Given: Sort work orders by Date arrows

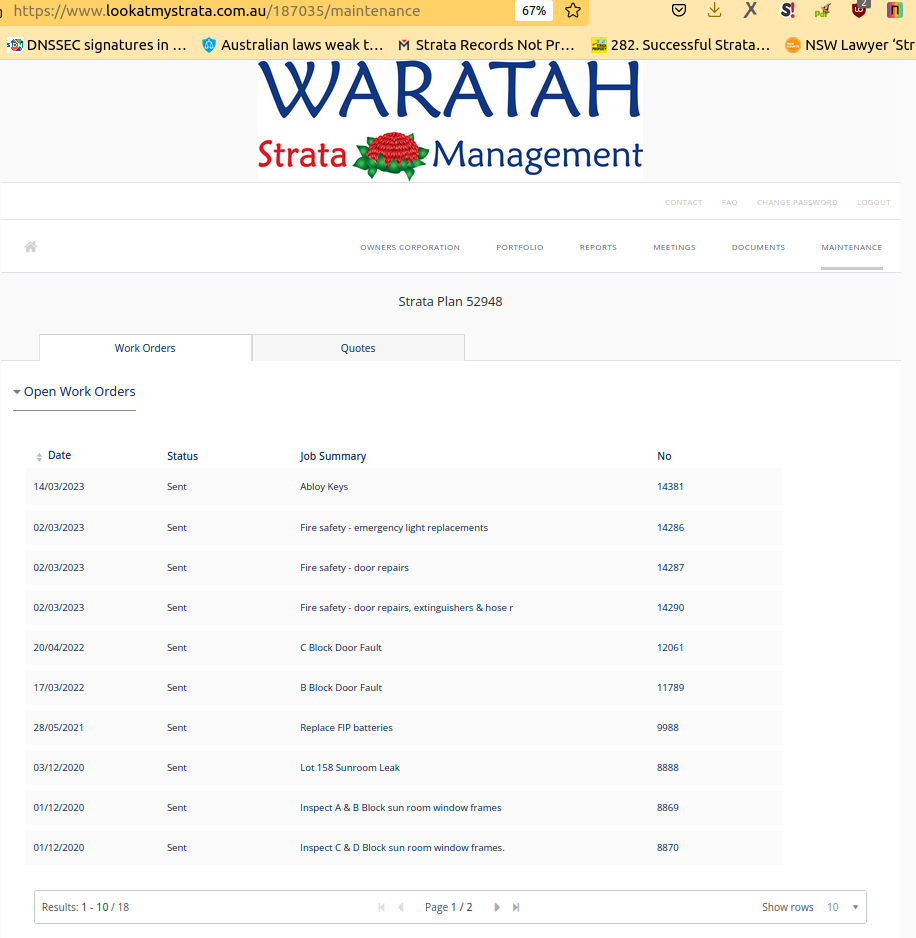Looking at the screenshot, I should point(39,457).
